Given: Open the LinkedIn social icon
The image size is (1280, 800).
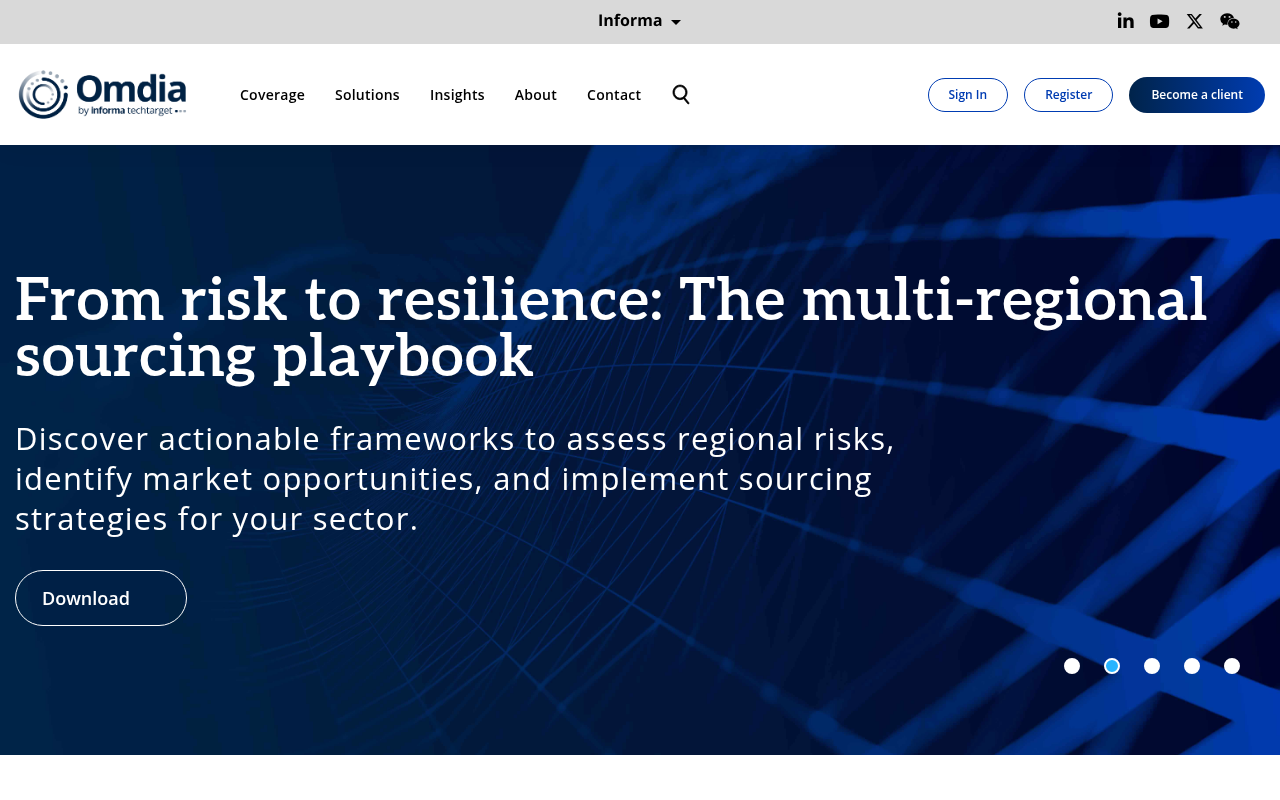Looking at the screenshot, I should point(1125,21).
